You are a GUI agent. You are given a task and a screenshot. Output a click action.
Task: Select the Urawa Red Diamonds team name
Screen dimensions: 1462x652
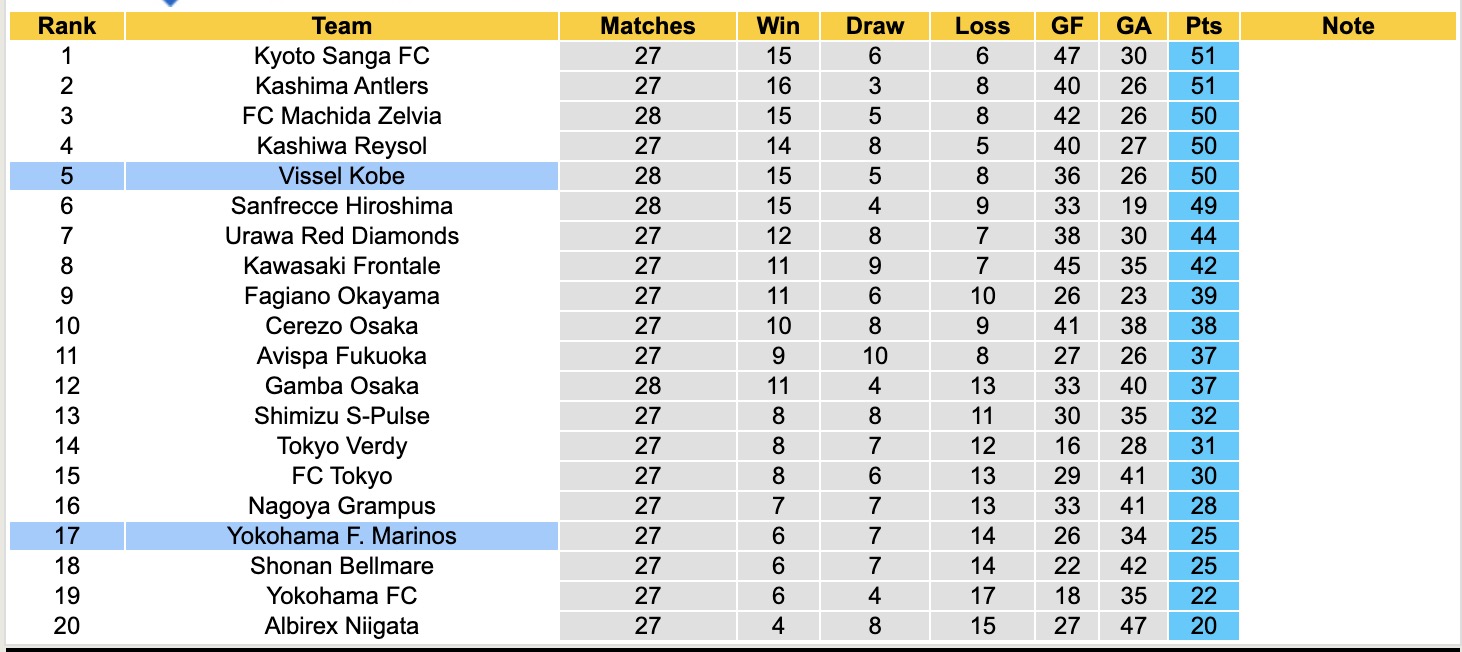[x=341, y=236]
